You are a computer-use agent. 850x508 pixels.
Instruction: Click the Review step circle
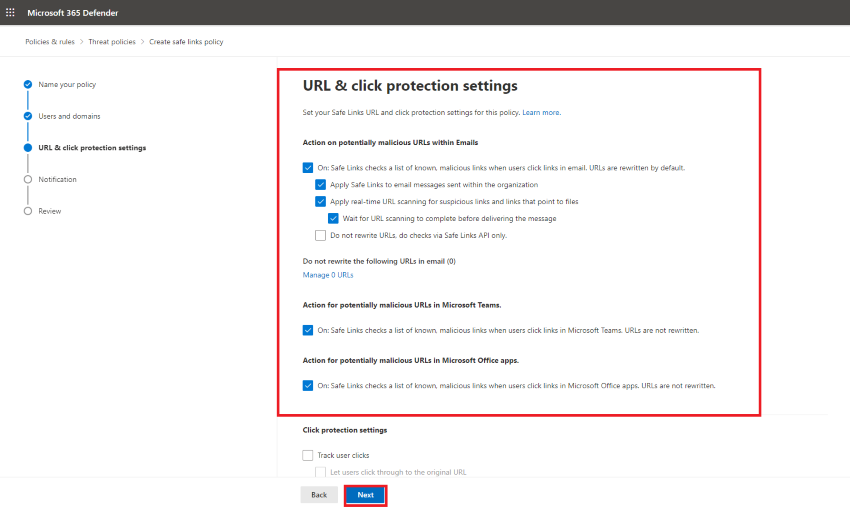[28, 211]
